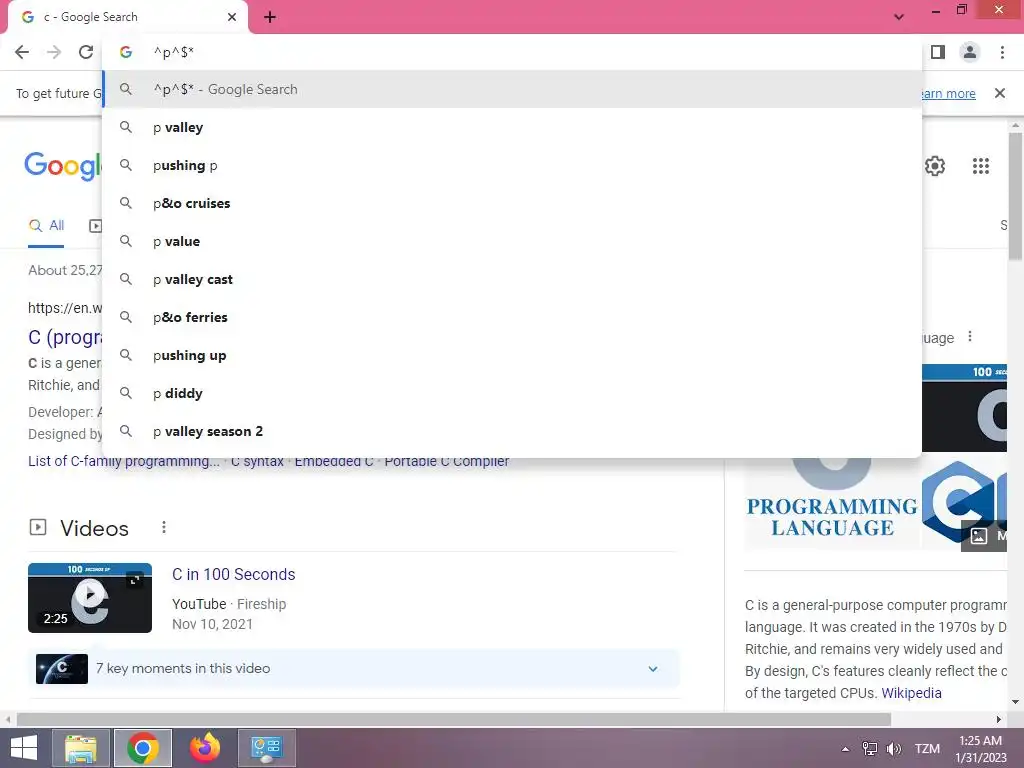The image size is (1024, 768).
Task: Open the tab search dropdown arrow
Action: pyautogui.click(x=899, y=17)
